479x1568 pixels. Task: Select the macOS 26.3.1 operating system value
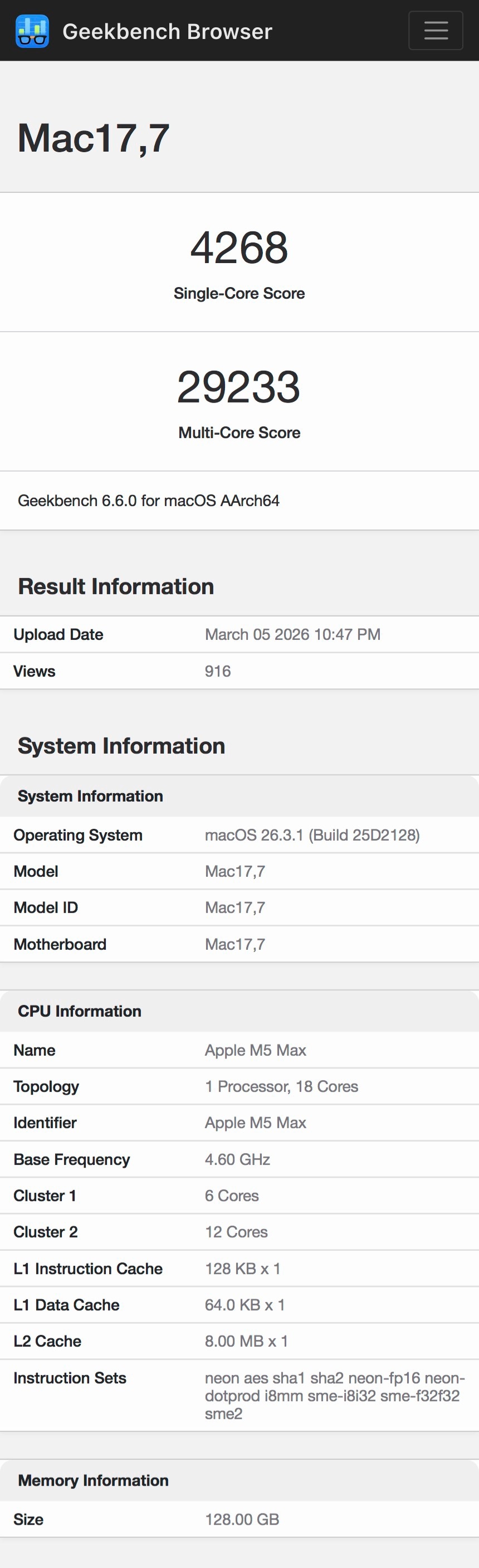(x=312, y=835)
